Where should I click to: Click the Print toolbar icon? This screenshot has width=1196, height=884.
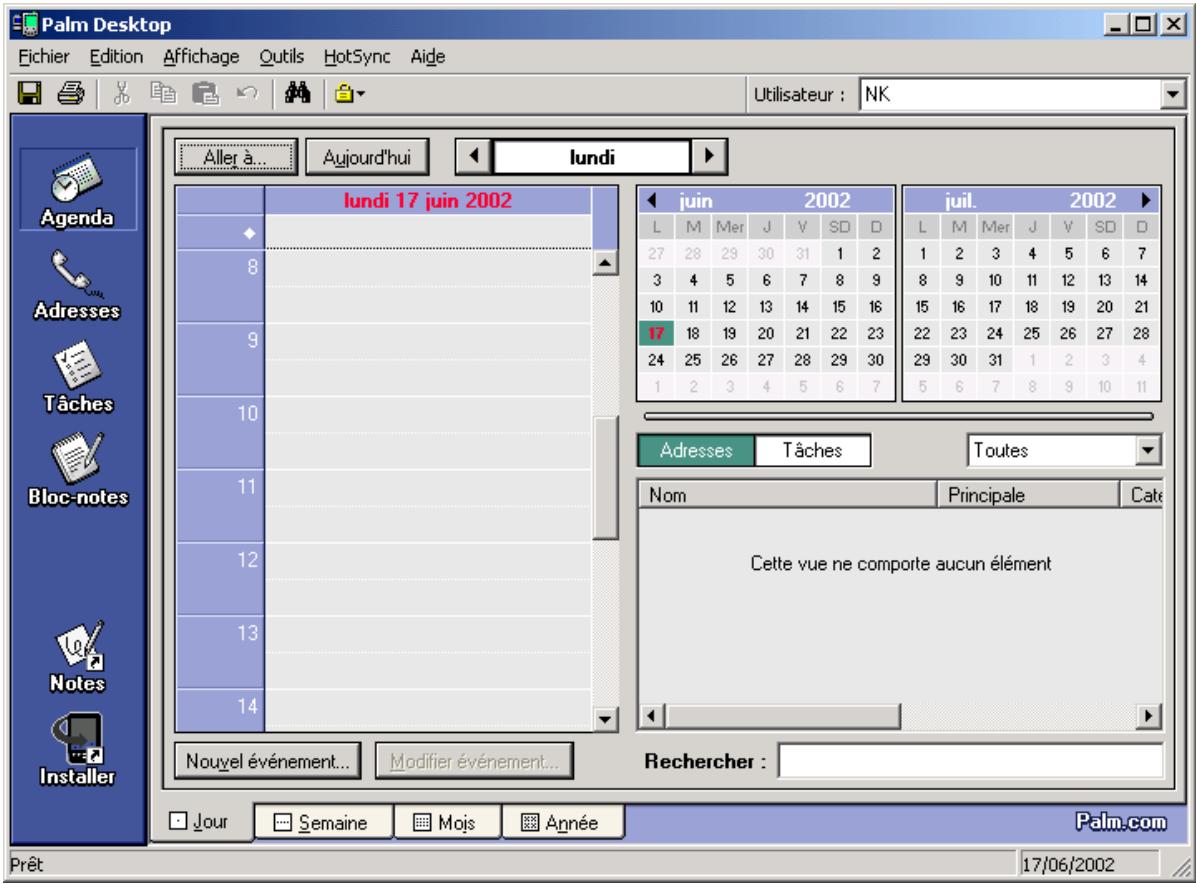71,94
